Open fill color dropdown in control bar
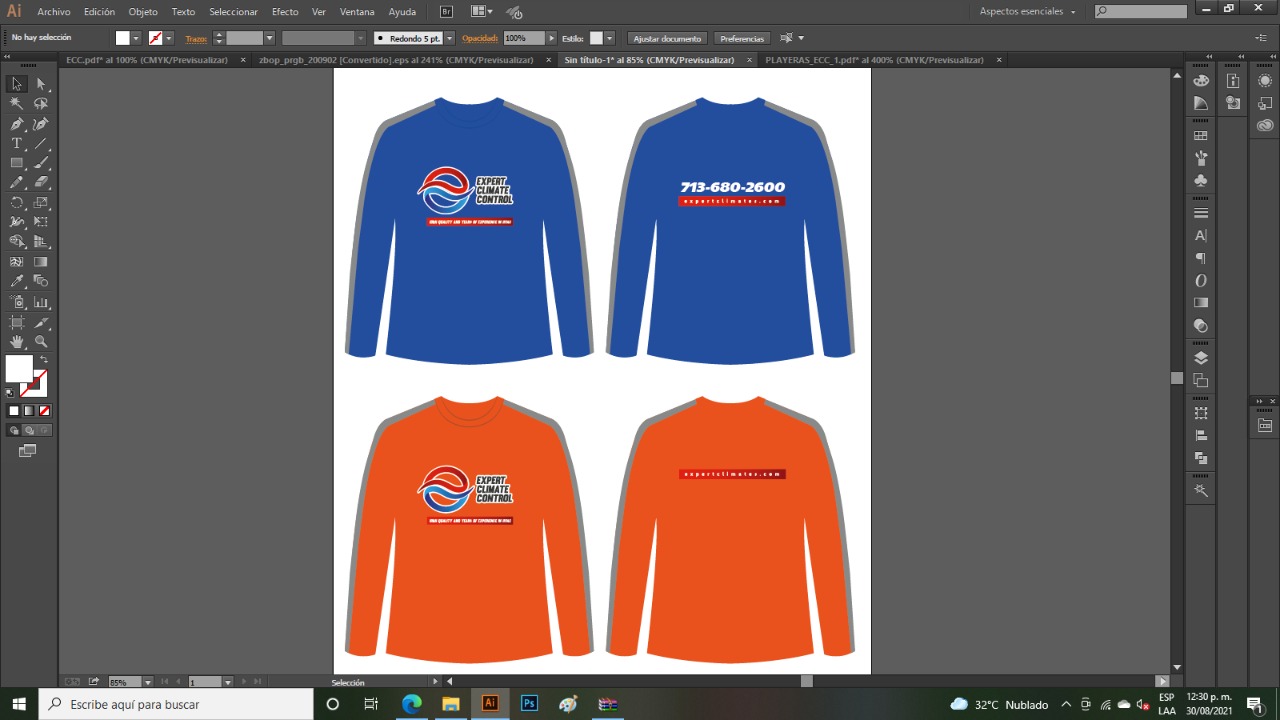 tap(137, 38)
